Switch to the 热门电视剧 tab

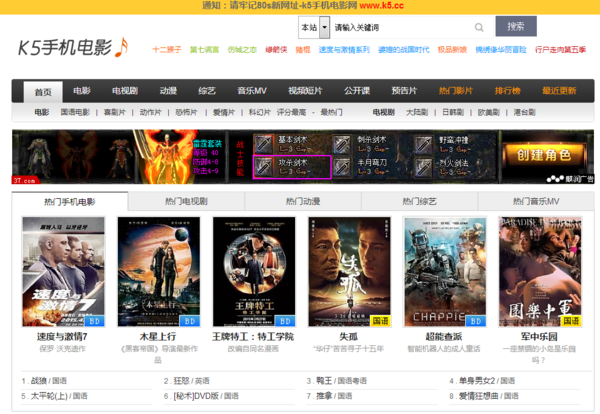(182, 201)
